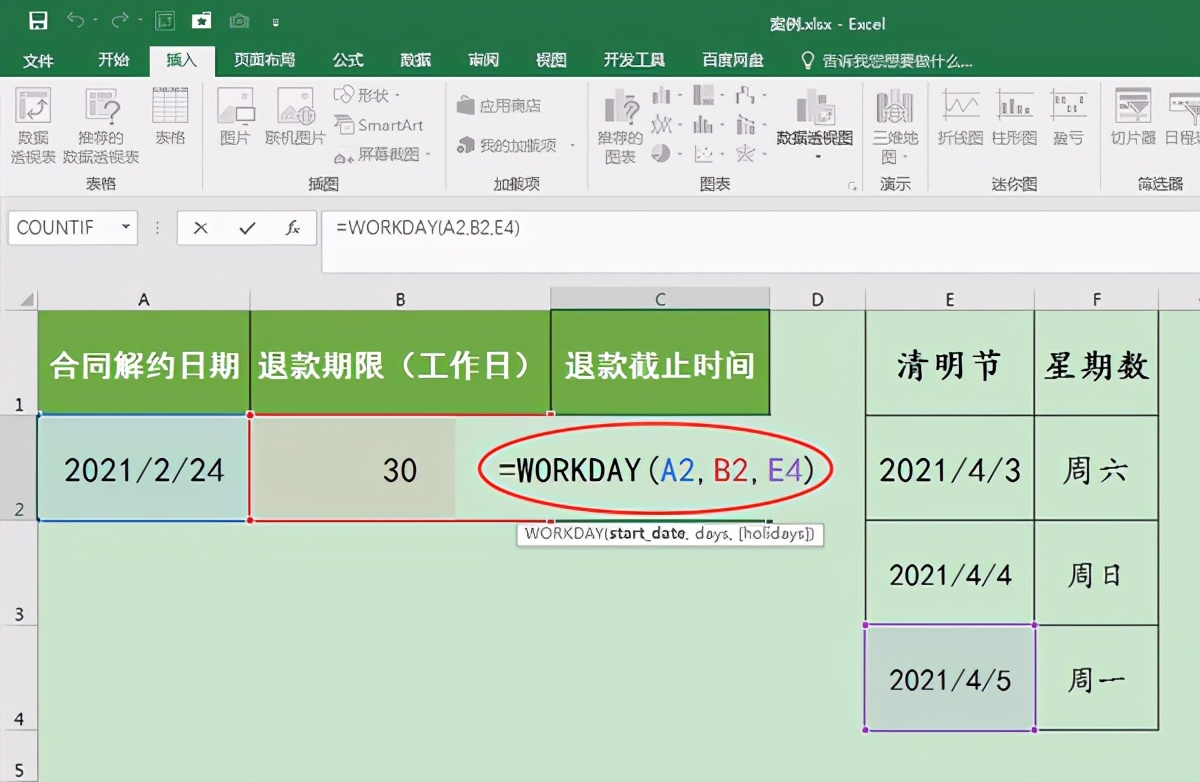
Task: Select the 周六 cell
Action: coord(1096,468)
